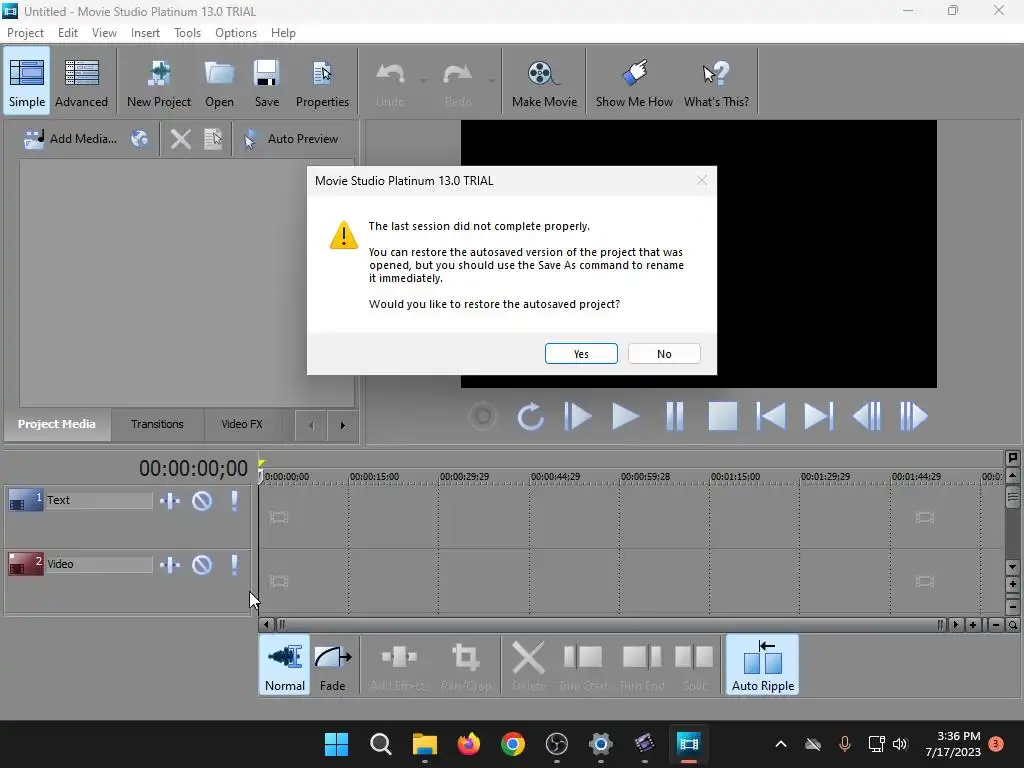Screen dimensions: 1024x768
Task: Mute the Text track
Action: tap(202, 501)
